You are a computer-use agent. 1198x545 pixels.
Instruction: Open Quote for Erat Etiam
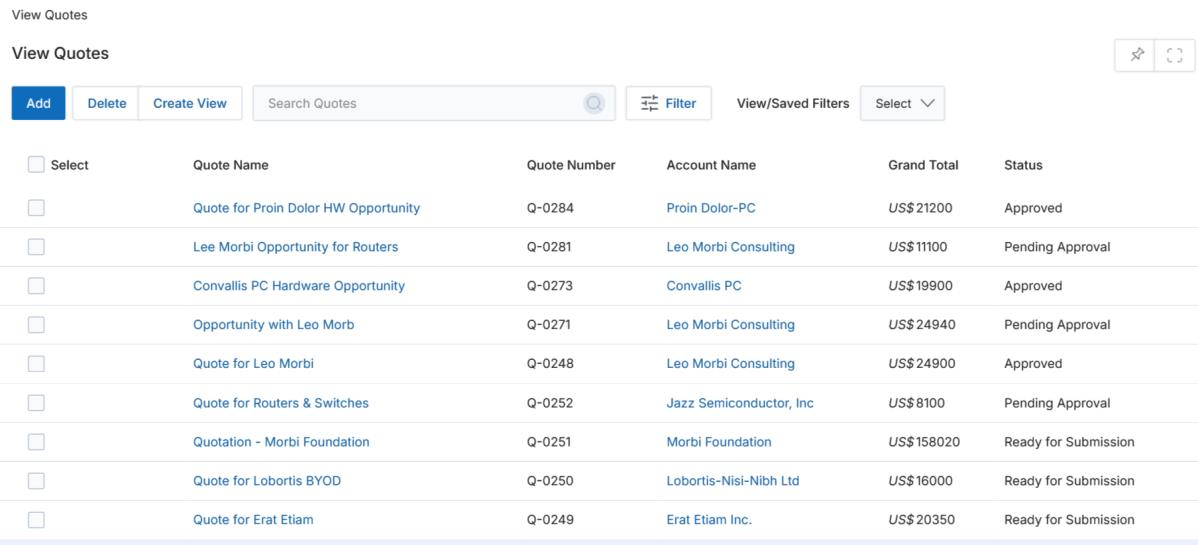click(x=253, y=520)
